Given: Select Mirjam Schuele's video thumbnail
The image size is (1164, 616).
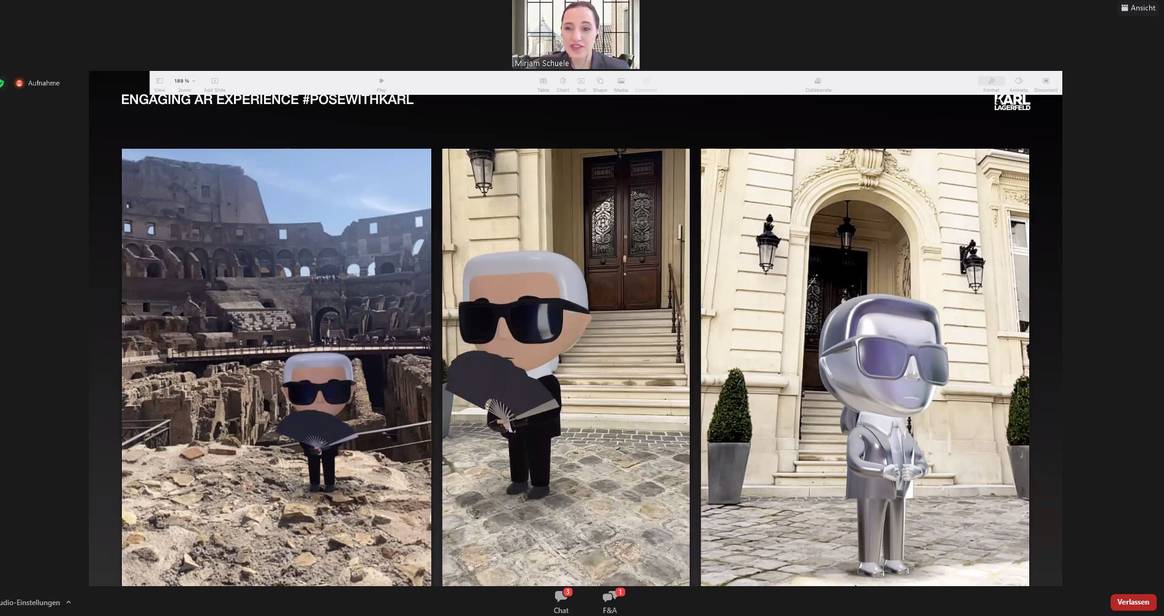Looking at the screenshot, I should pos(575,34).
